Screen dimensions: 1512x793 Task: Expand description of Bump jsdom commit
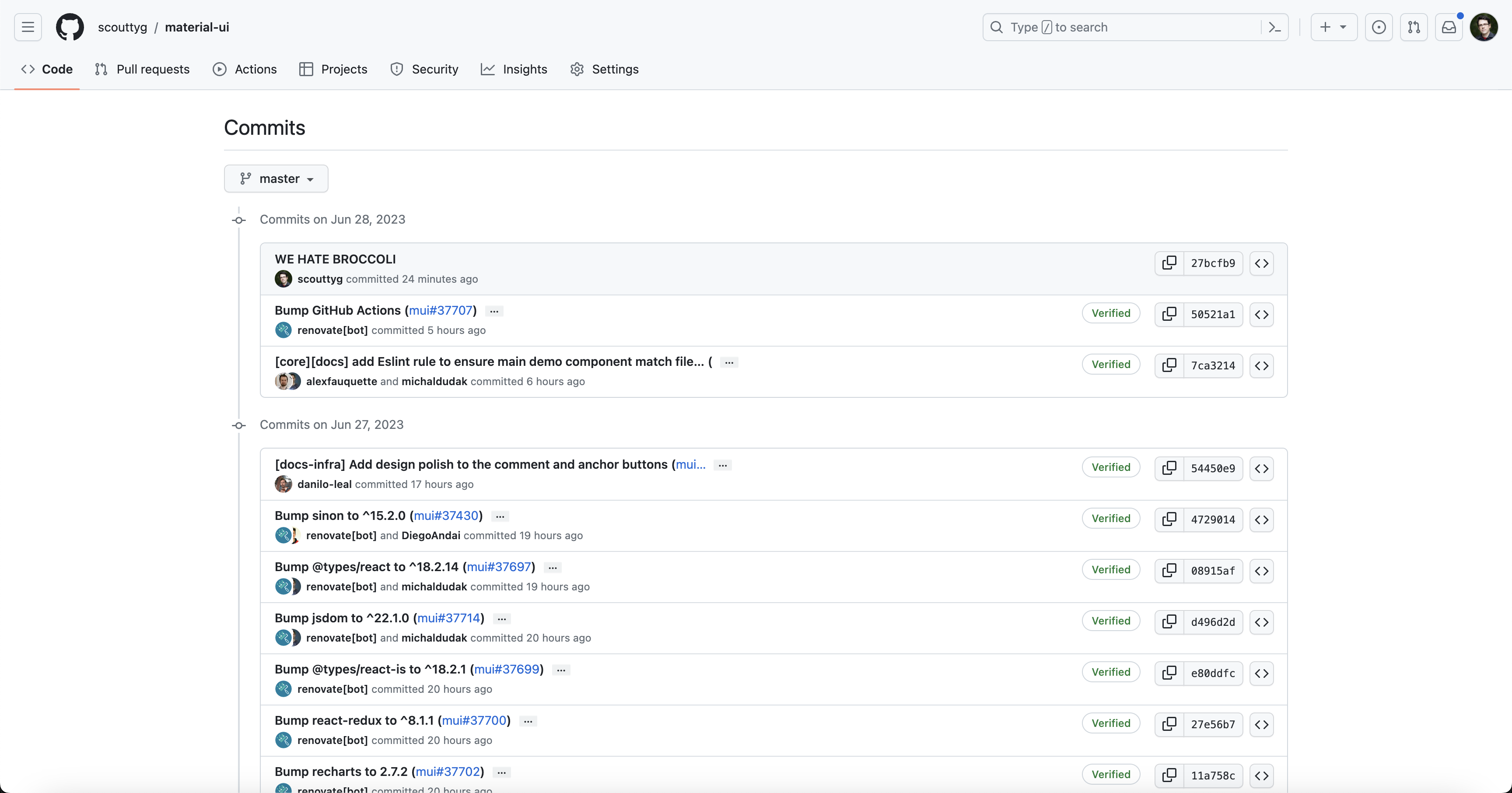[502, 619]
